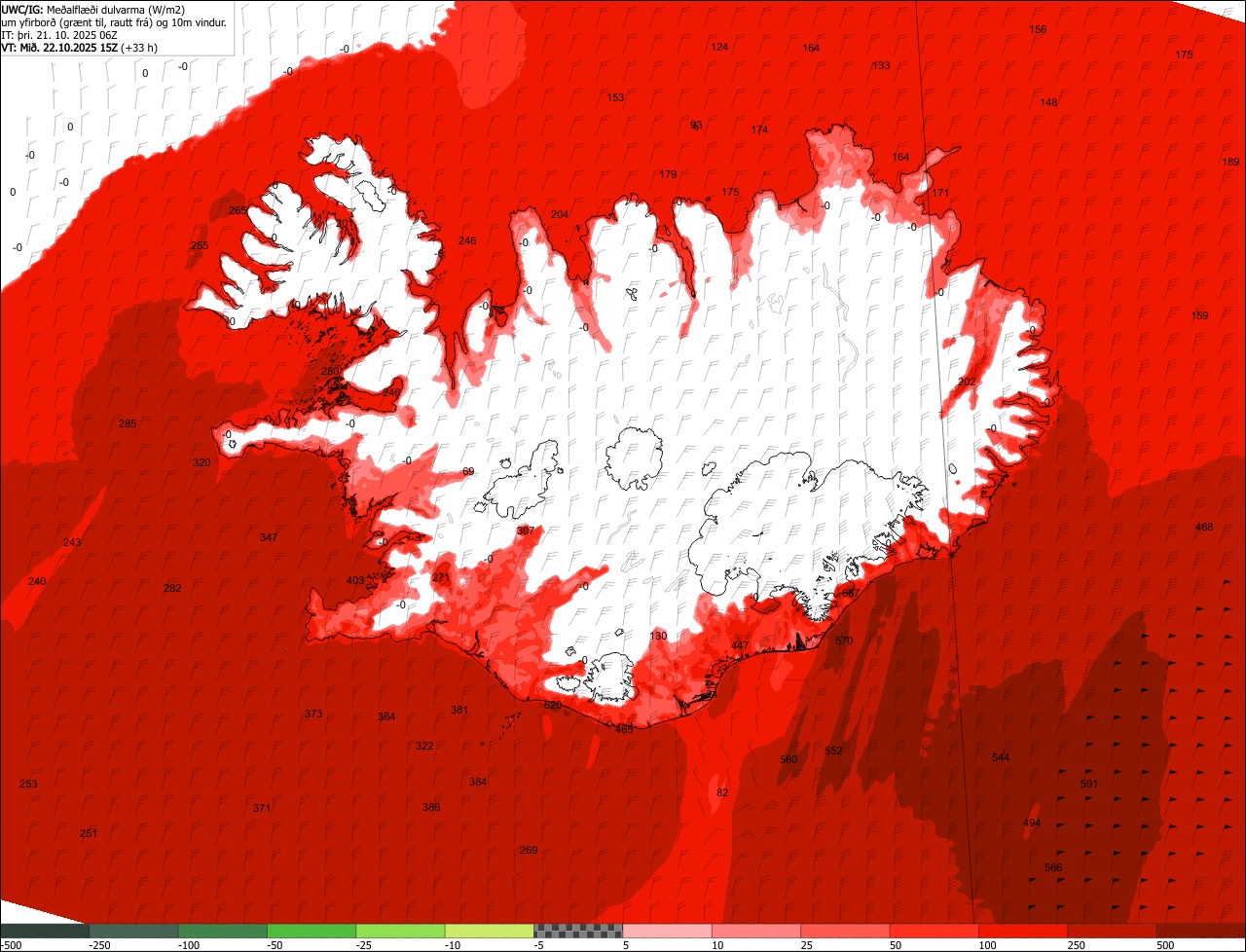The image size is (1246, 952).
Task: Click the pink swatch between 10 and 25
Action: tap(756, 931)
